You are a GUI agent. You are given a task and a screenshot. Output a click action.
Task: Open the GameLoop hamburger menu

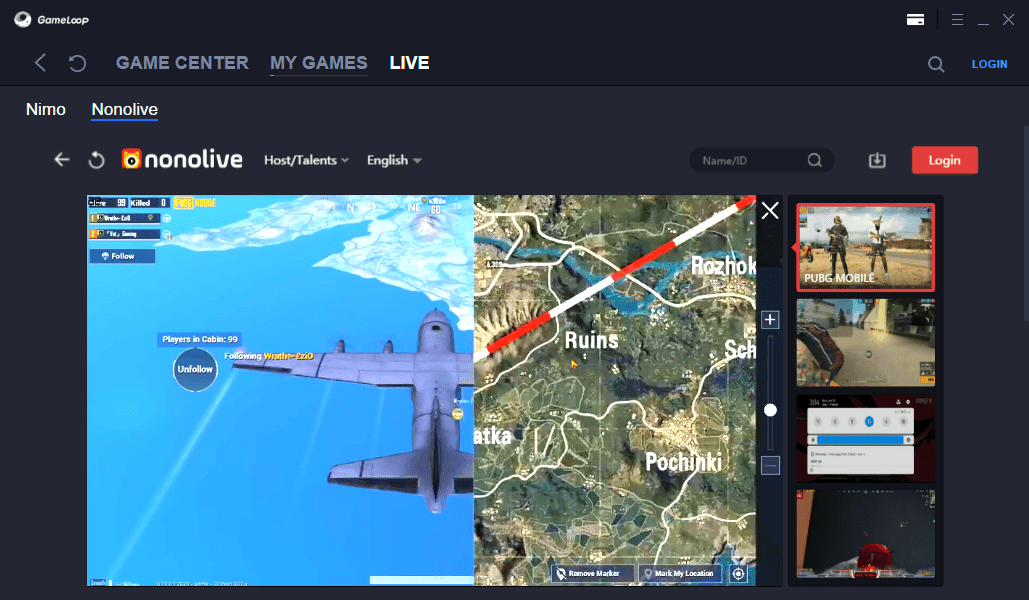[x=957, y=20]
